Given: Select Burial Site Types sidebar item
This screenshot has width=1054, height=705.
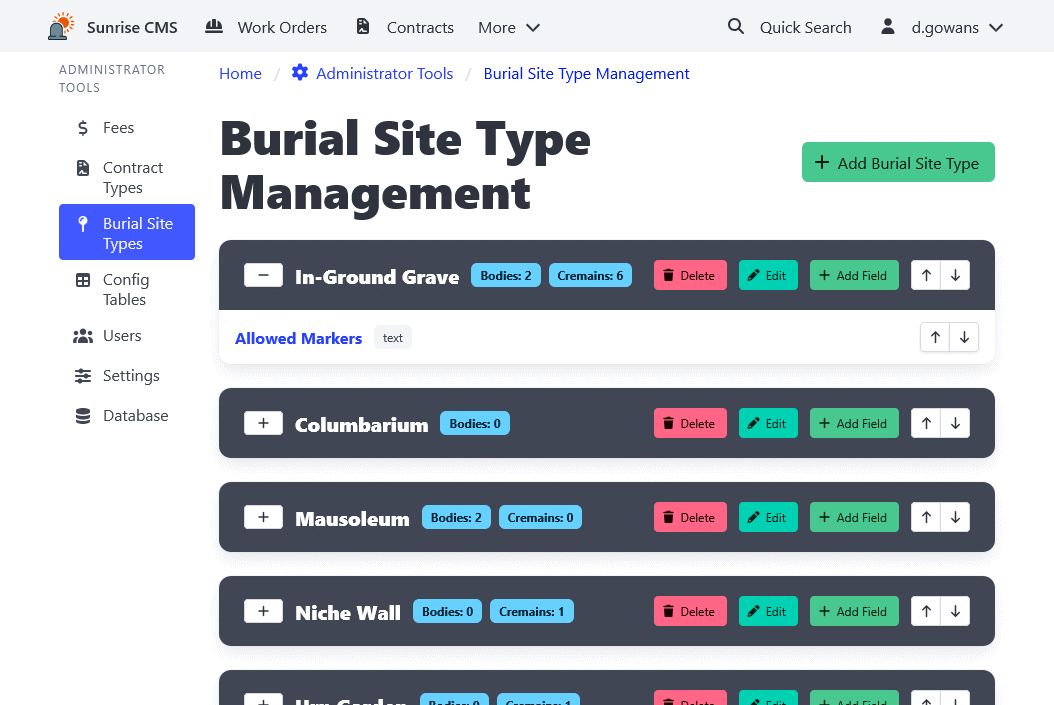Looking at the screenshot, I should (x=127, y=232).
